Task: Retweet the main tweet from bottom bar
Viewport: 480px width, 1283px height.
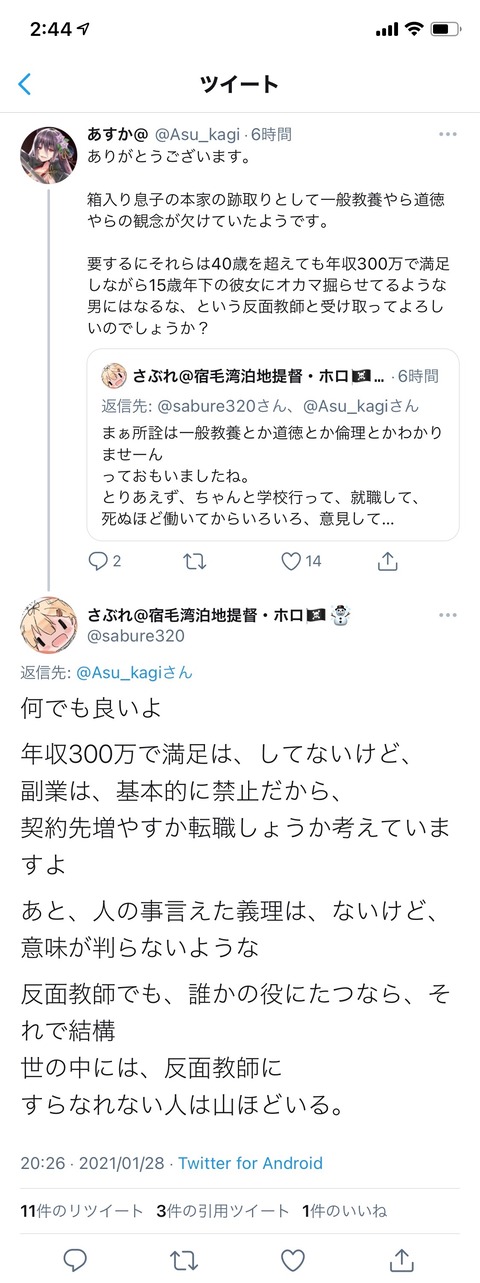Action: [183, 1256]
